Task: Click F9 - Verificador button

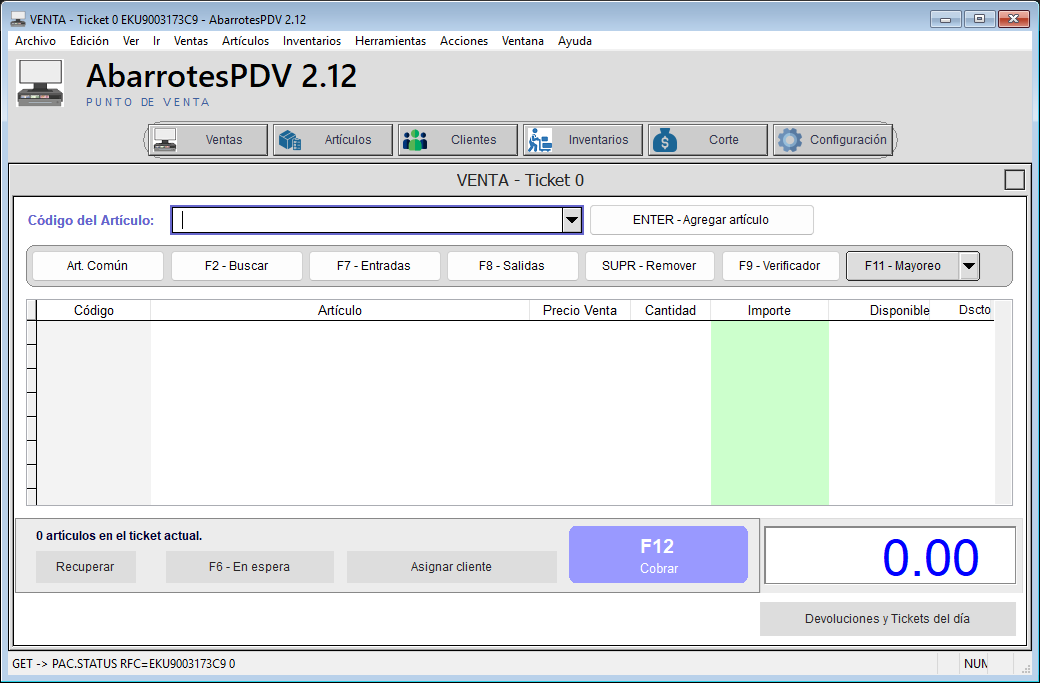Action: point(780,266)
